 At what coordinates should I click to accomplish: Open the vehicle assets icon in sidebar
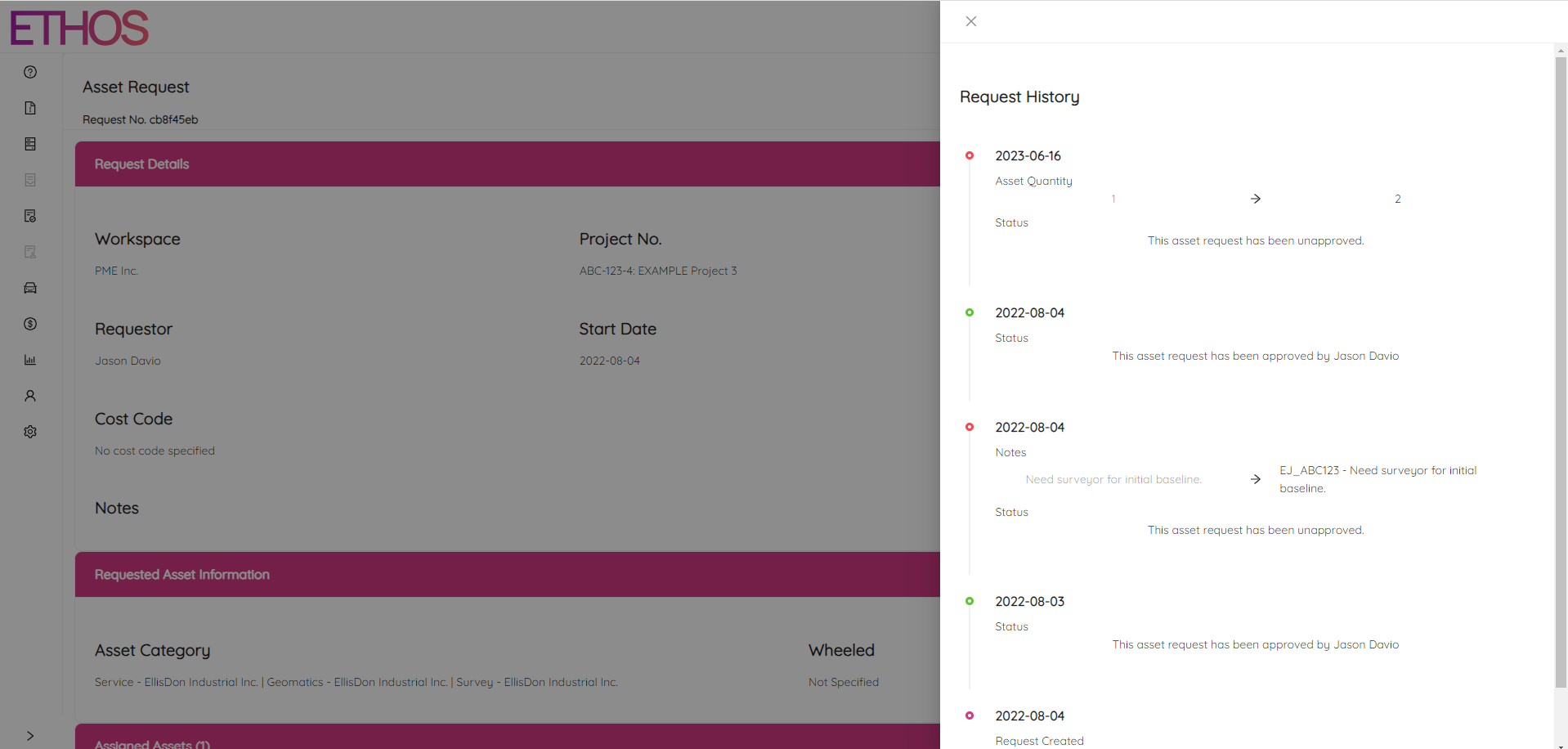[x=30, y=287]
